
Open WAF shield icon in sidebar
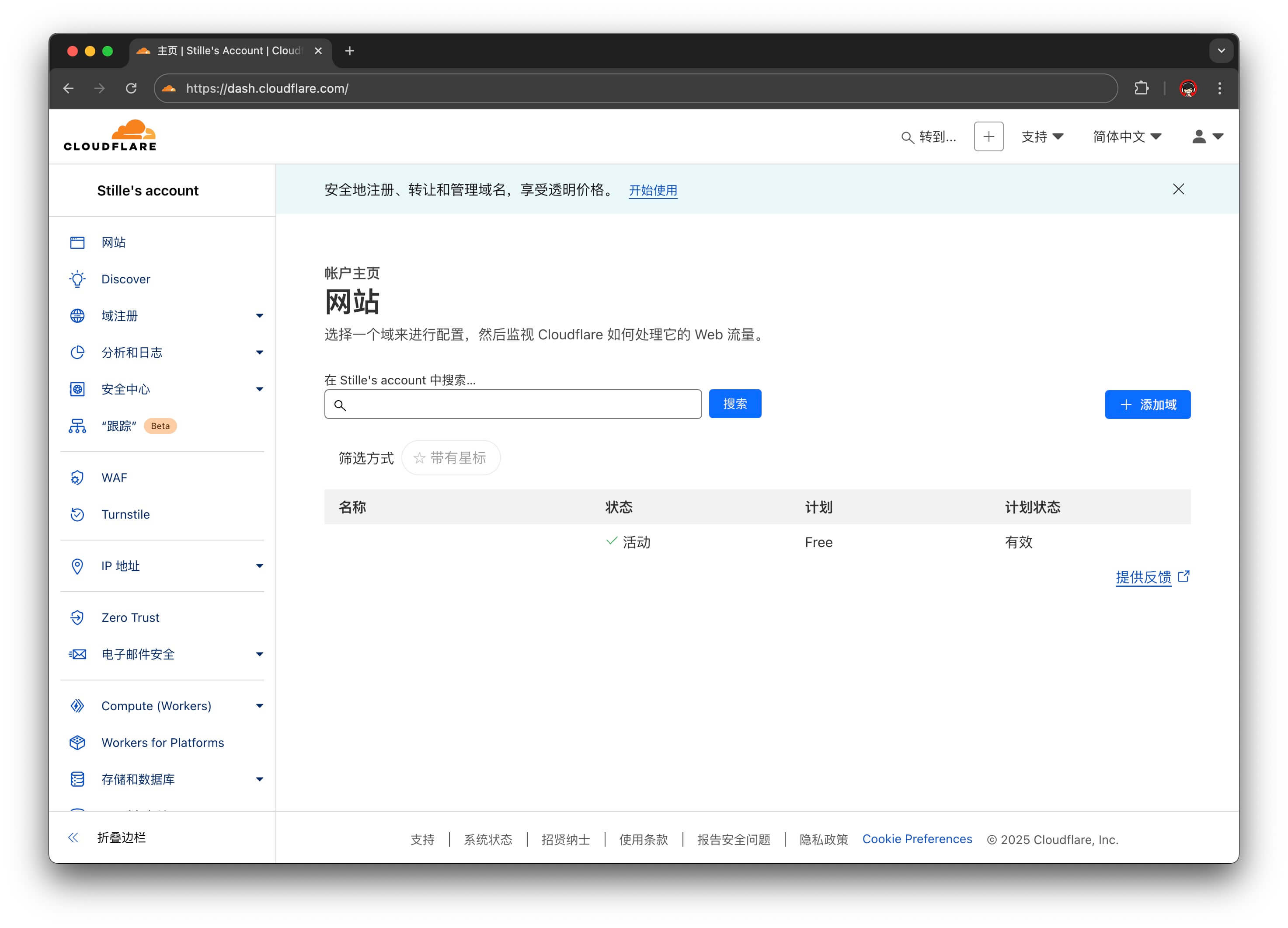click(x=77, y=478)
